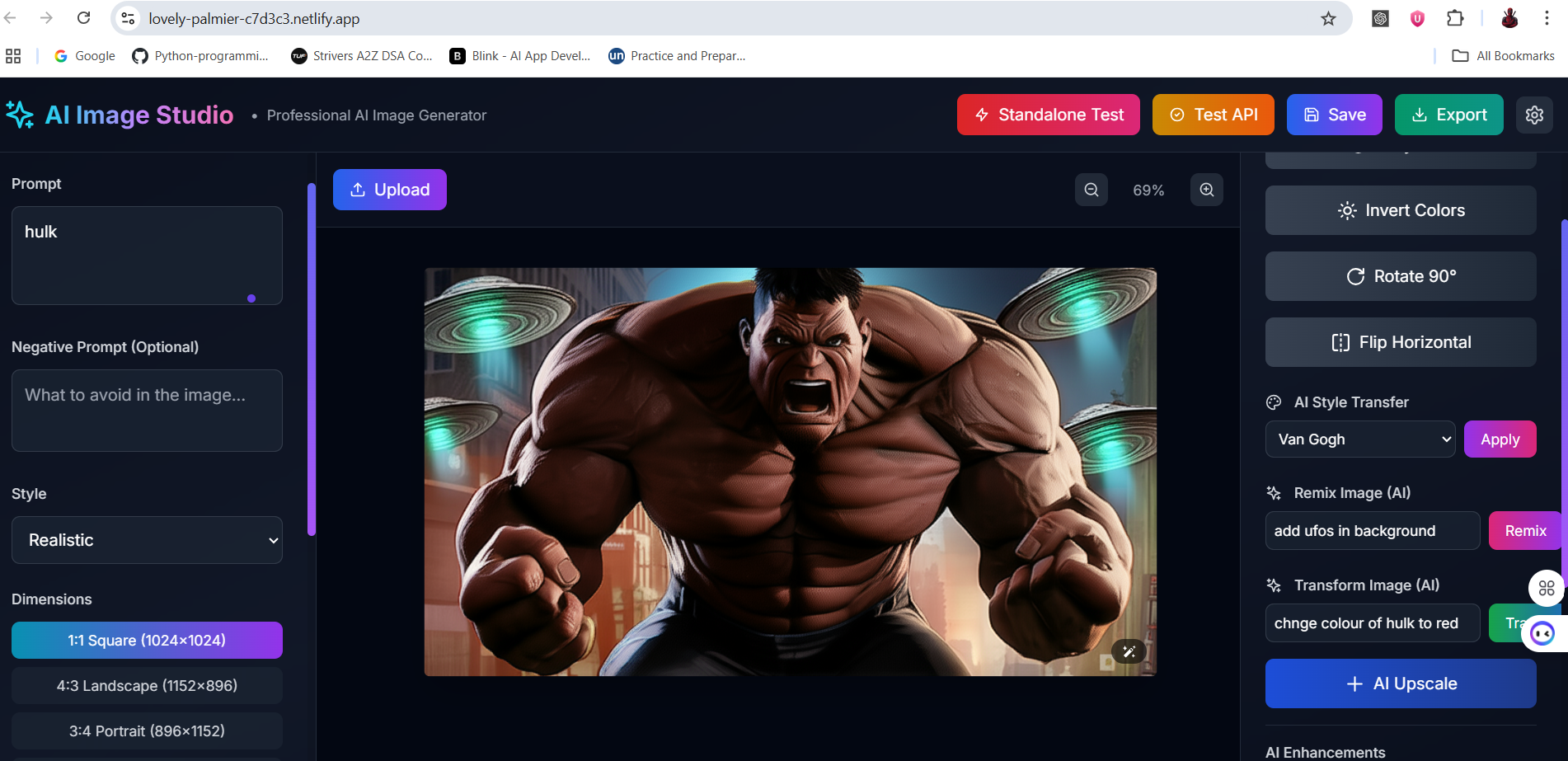Zoom out the canvas with minus magnifier
This screenshot has width=1568, height=761.
[1091, 190]
